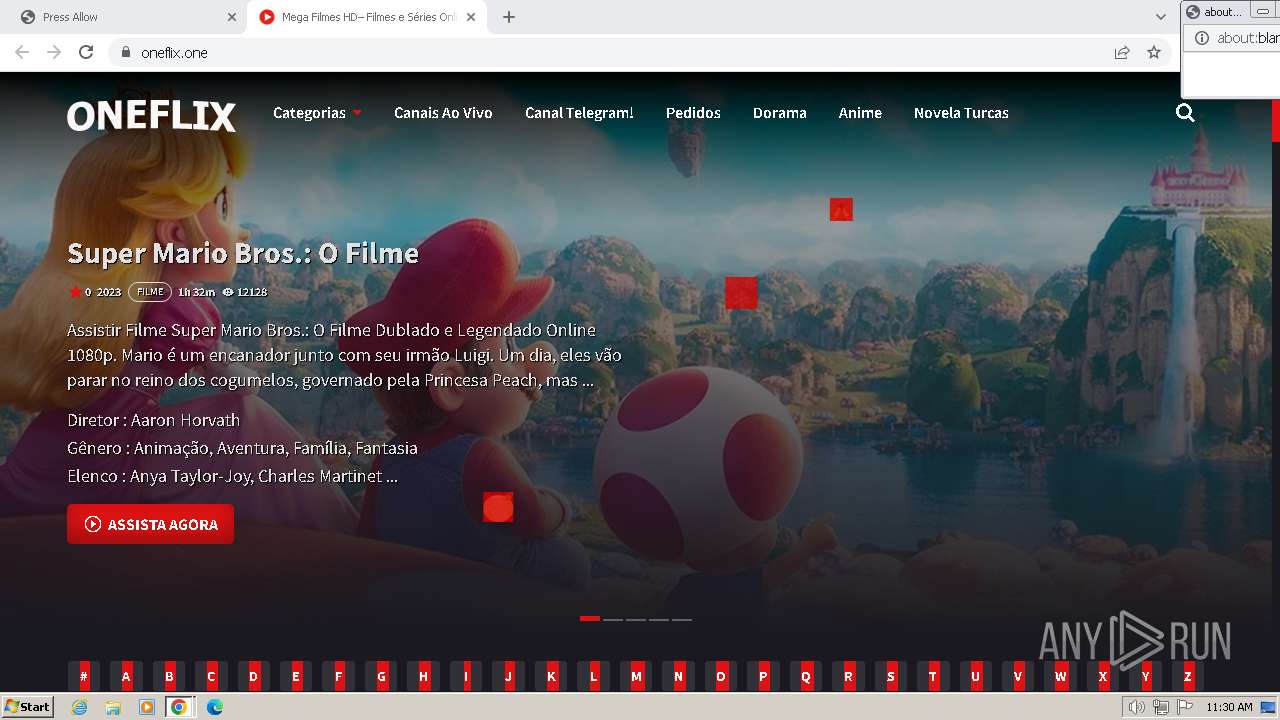Filter titles by letter L
1280x720 pixels.
[594, 676]
